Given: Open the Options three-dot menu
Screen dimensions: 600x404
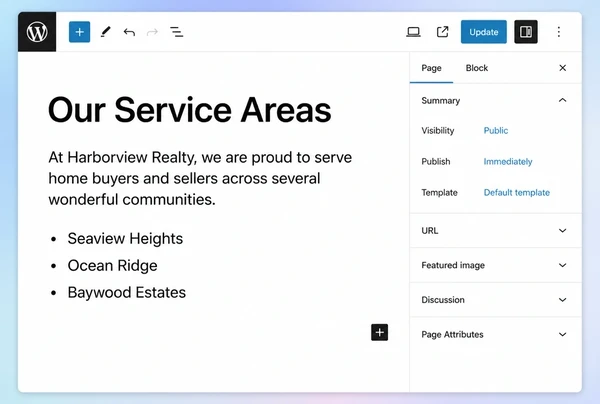Looking at the screenshot, I should tap(559, 32).
